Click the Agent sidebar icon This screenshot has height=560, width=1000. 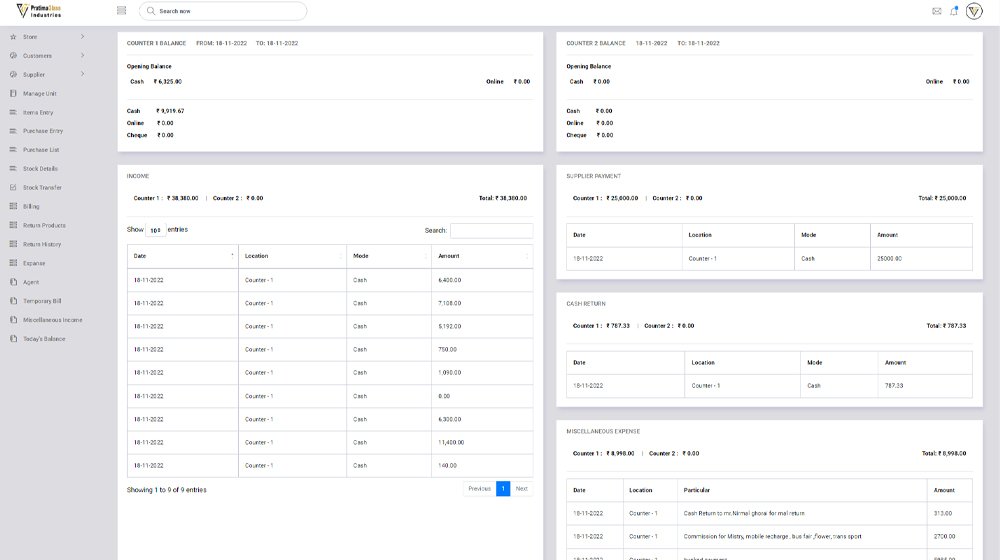[13, 282]
